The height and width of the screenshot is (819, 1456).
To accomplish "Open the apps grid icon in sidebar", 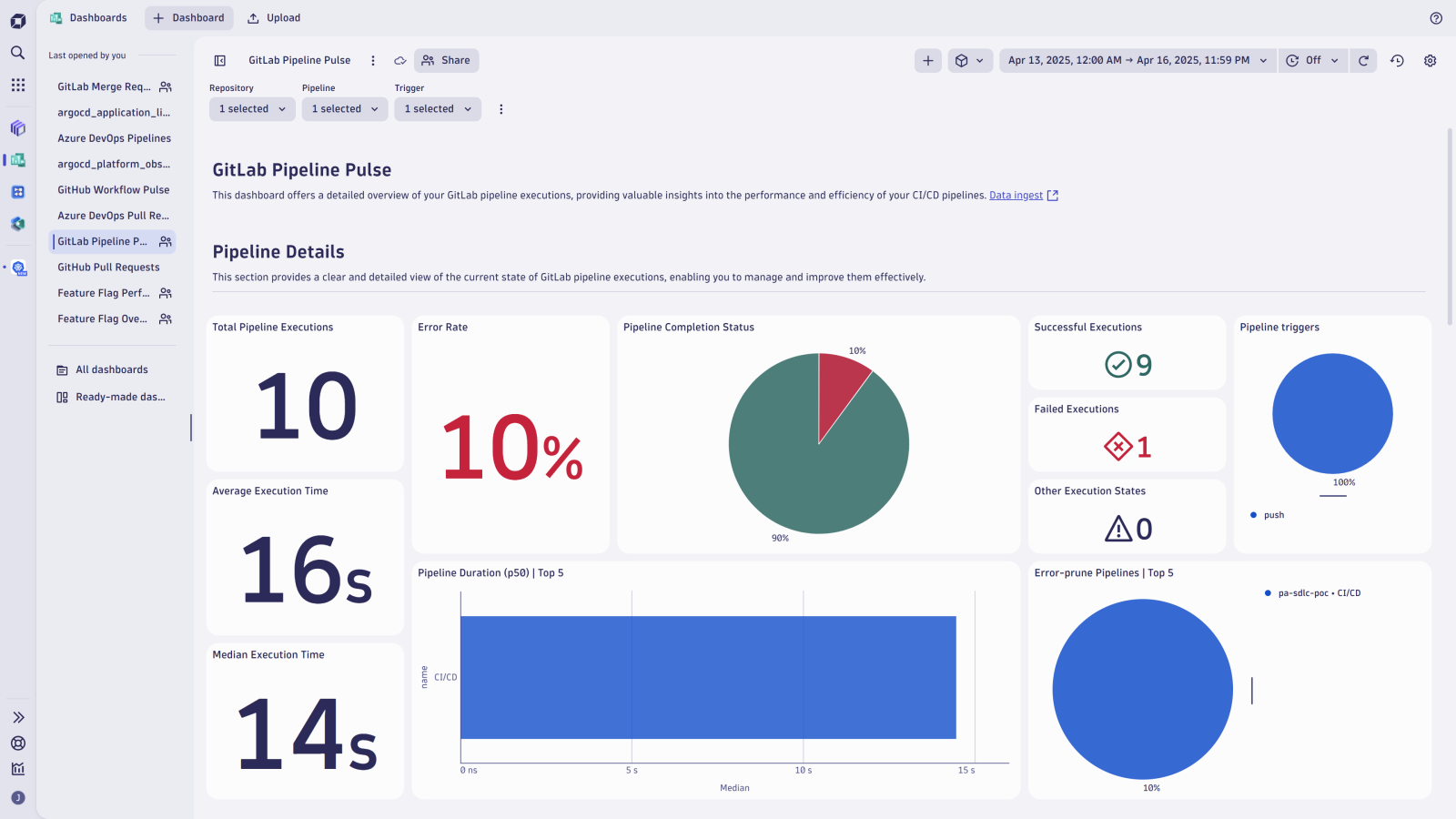I will coord(17,85).
